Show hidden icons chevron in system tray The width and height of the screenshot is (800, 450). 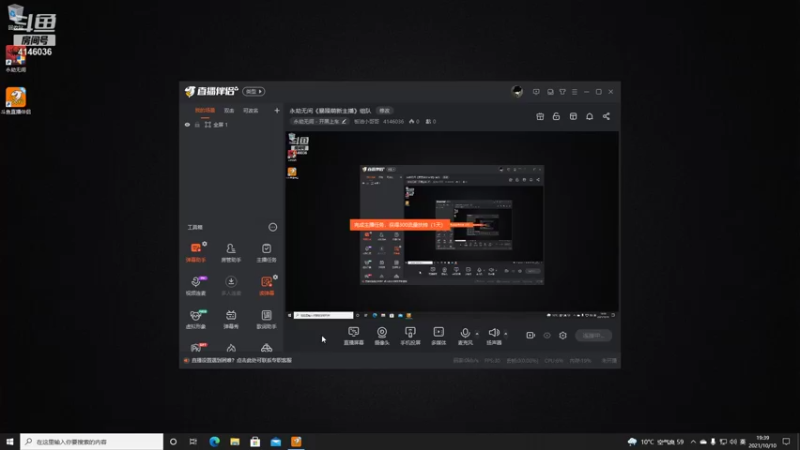click(693, 442)
